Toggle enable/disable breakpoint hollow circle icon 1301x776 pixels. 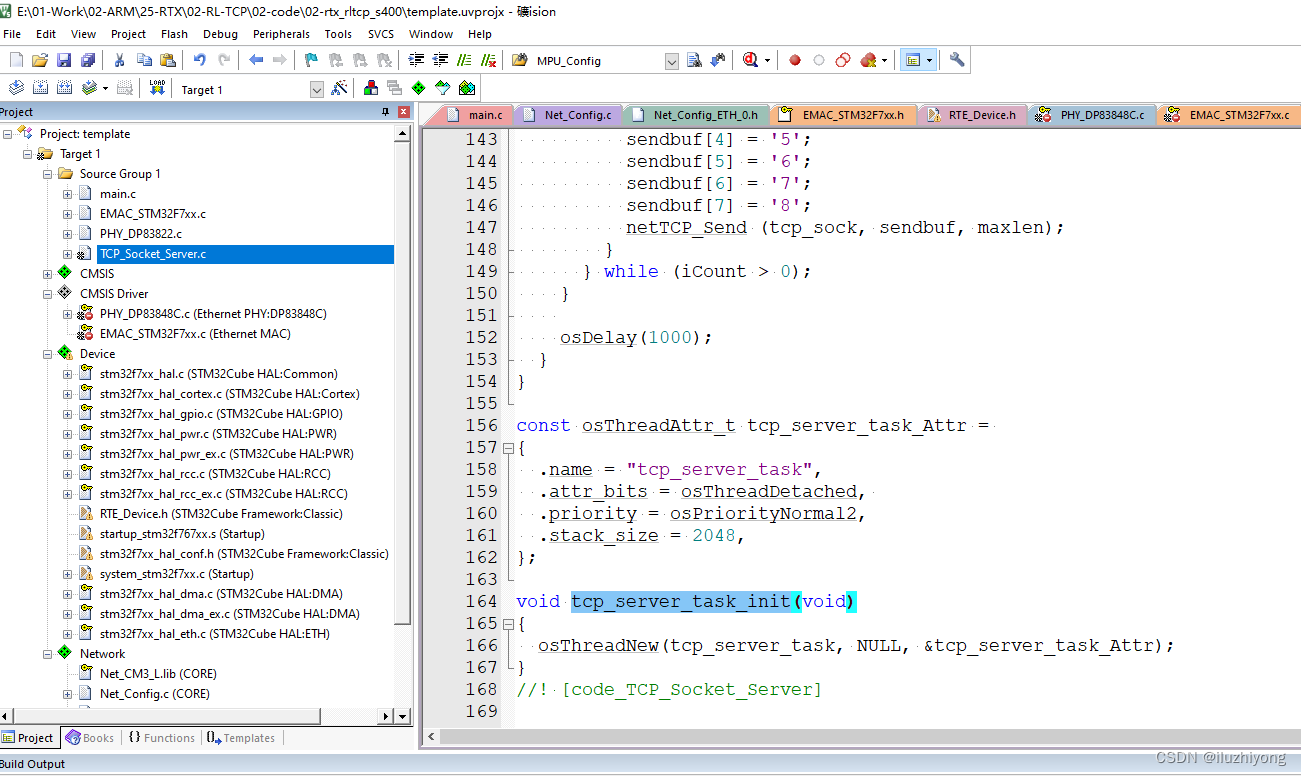click(x=819, y=60)
